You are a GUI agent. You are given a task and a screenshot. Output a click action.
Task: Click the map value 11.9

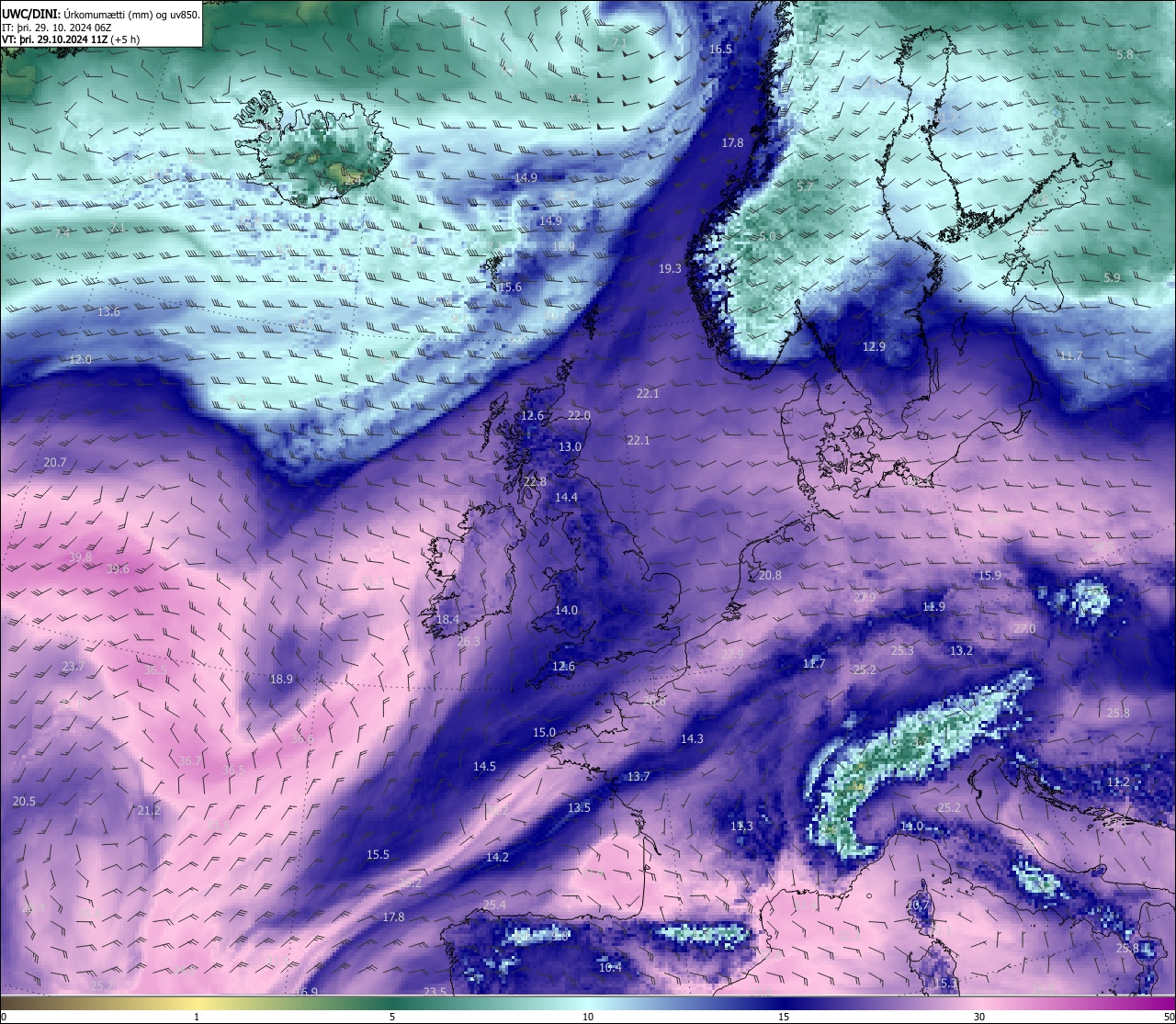click(x=933, y=607)
